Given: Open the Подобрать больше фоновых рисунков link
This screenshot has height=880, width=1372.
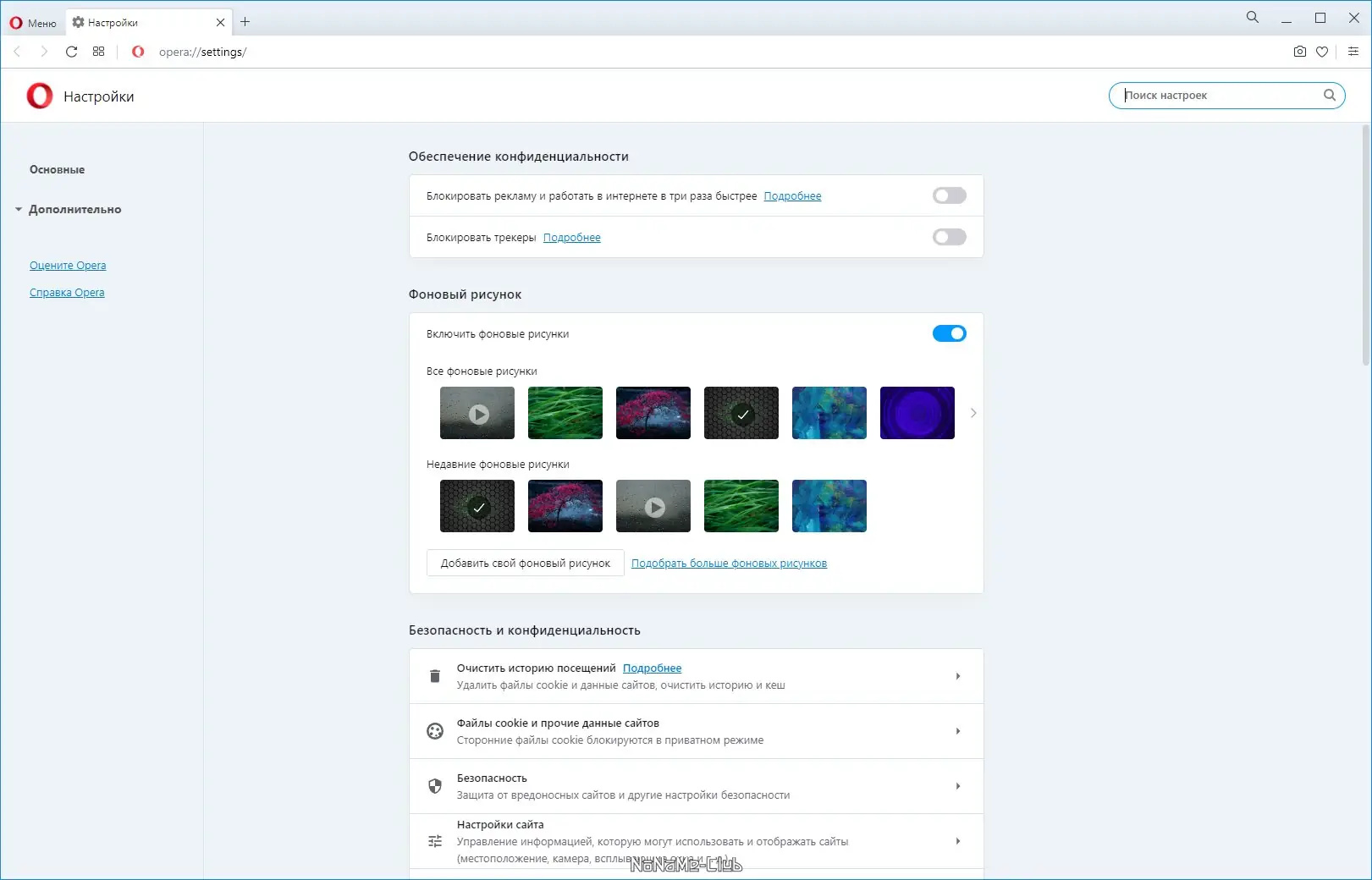Looking at the screenshot, I should tap(729, 563).
